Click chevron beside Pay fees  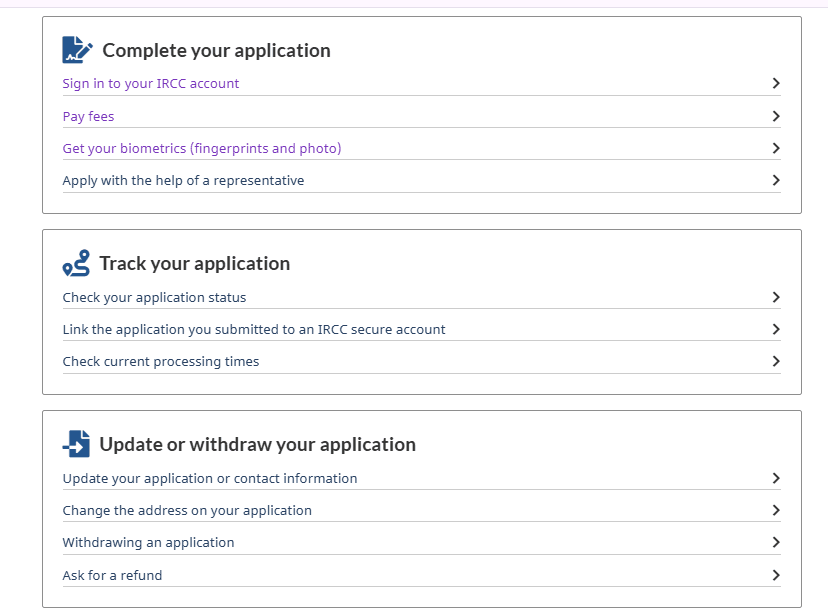(776, 116)
